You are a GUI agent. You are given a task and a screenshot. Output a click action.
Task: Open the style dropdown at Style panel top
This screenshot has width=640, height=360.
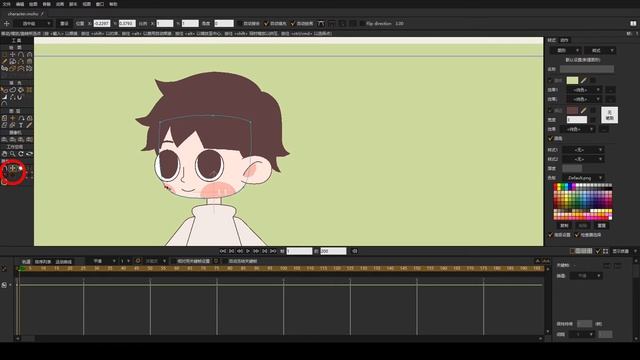pyautogui.click(x=600, y=51)
